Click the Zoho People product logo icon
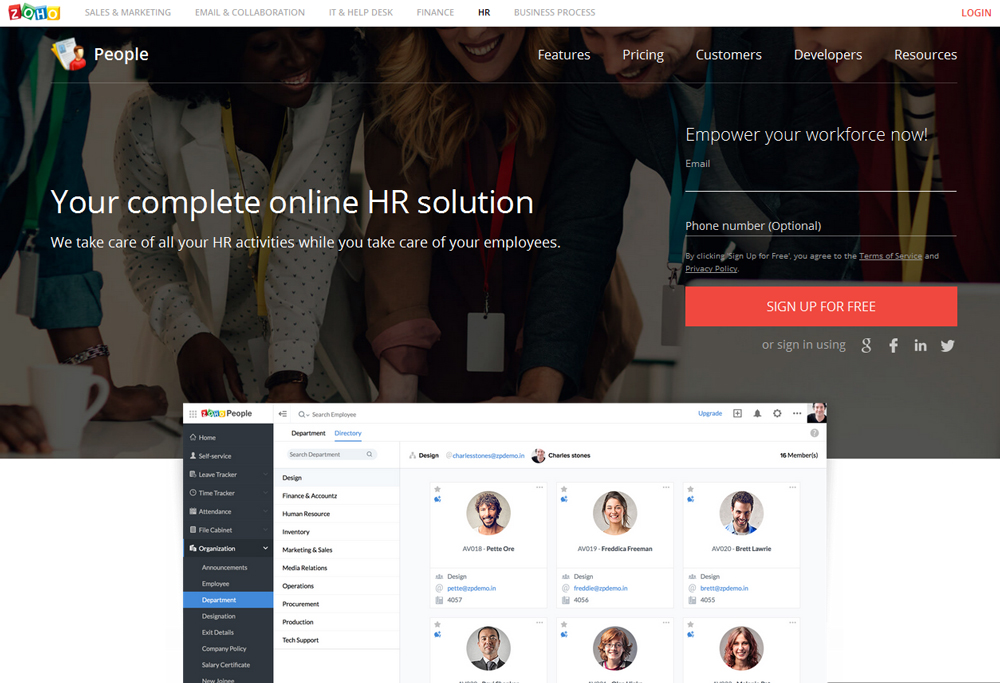This screenshot has height=683, width=1000. (x=69, y=54)
